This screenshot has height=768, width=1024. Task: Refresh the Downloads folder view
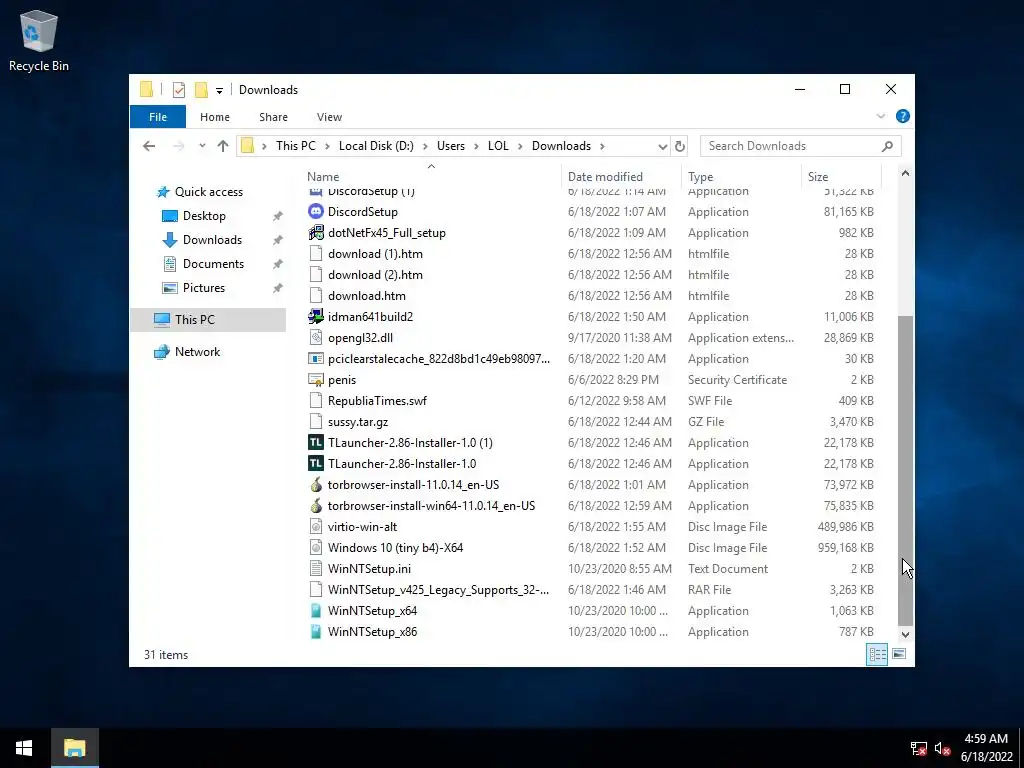(680, 146)
